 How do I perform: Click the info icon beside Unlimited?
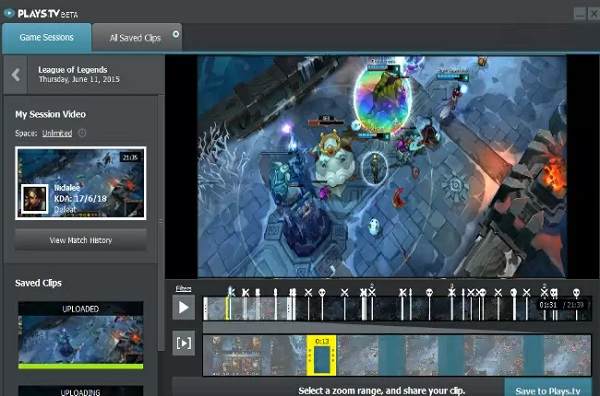82,133
